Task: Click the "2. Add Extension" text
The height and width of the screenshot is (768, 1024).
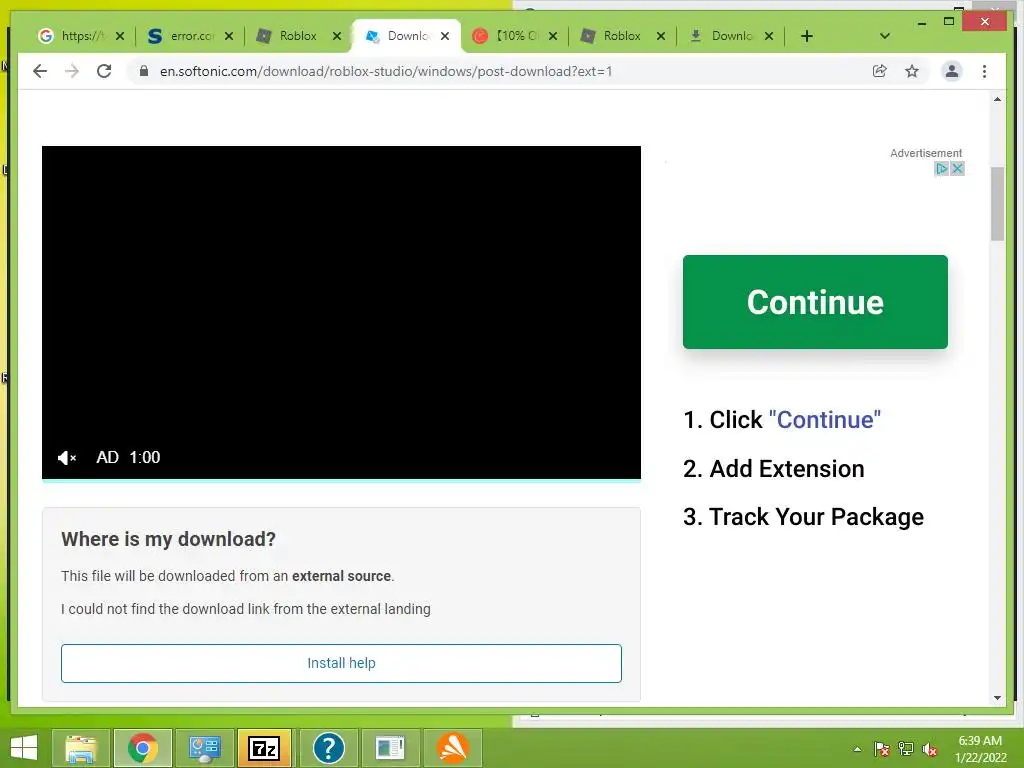Action: point(773,469)
